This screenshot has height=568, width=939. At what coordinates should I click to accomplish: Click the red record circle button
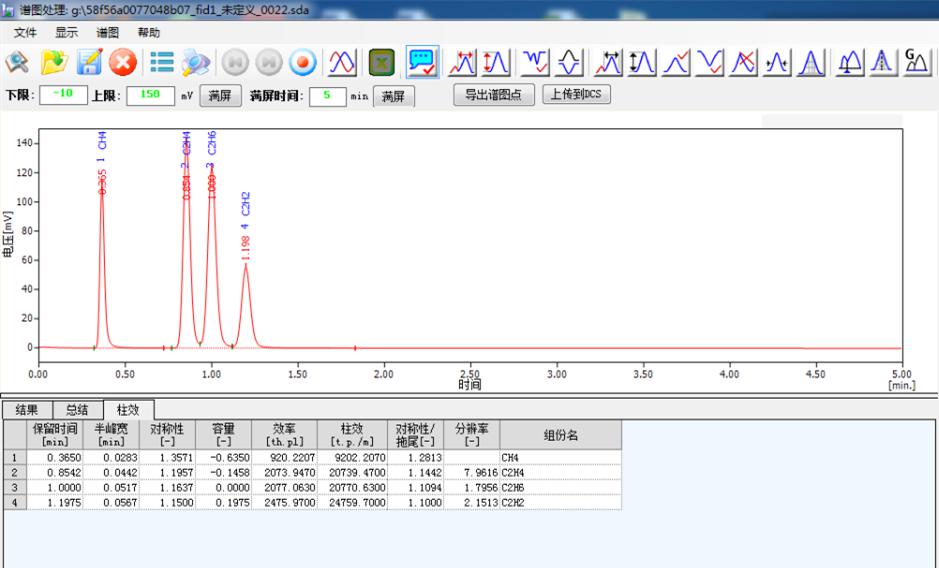click(302, 63)
